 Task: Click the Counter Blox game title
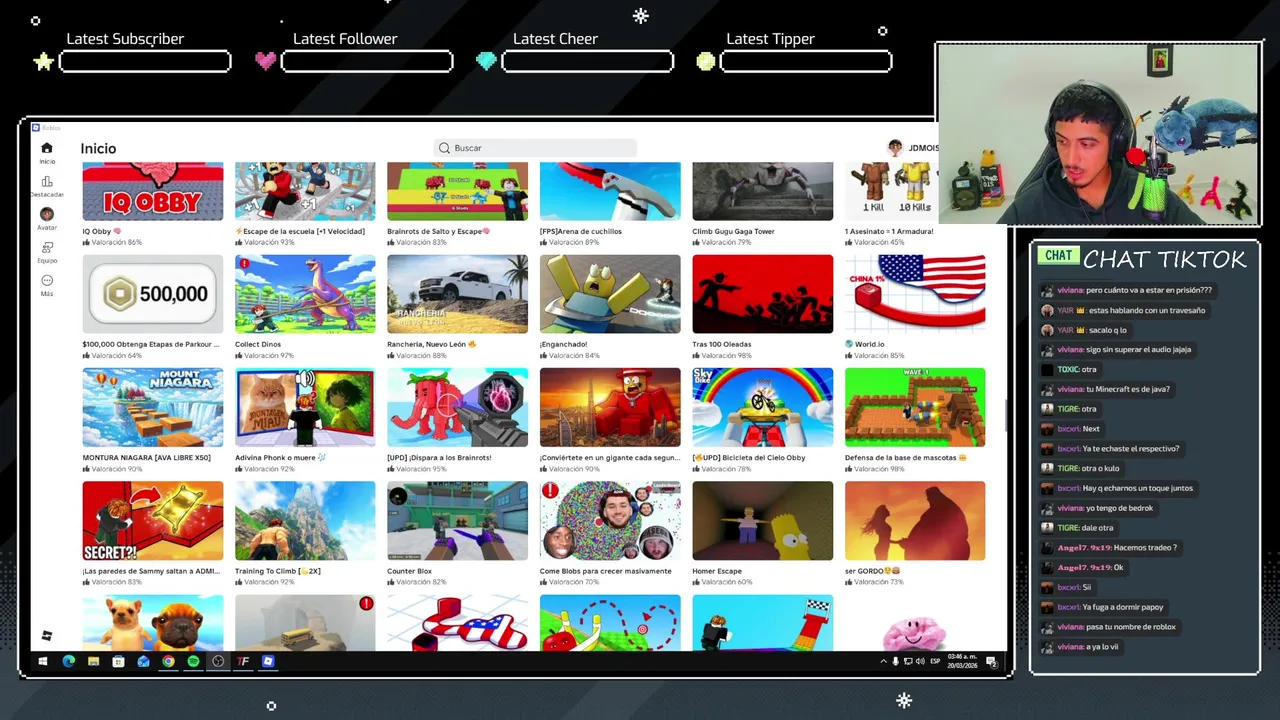[x=409, y=571]
